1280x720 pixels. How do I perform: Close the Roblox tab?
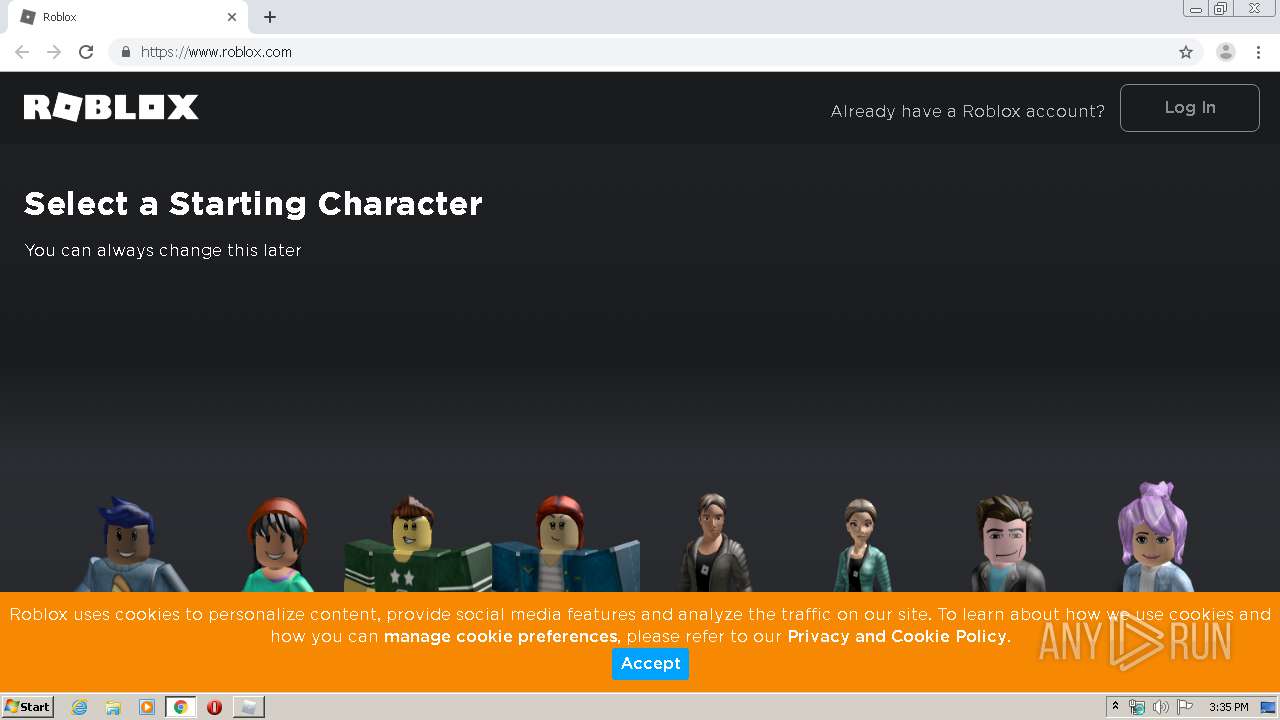[x=232, y=17]
